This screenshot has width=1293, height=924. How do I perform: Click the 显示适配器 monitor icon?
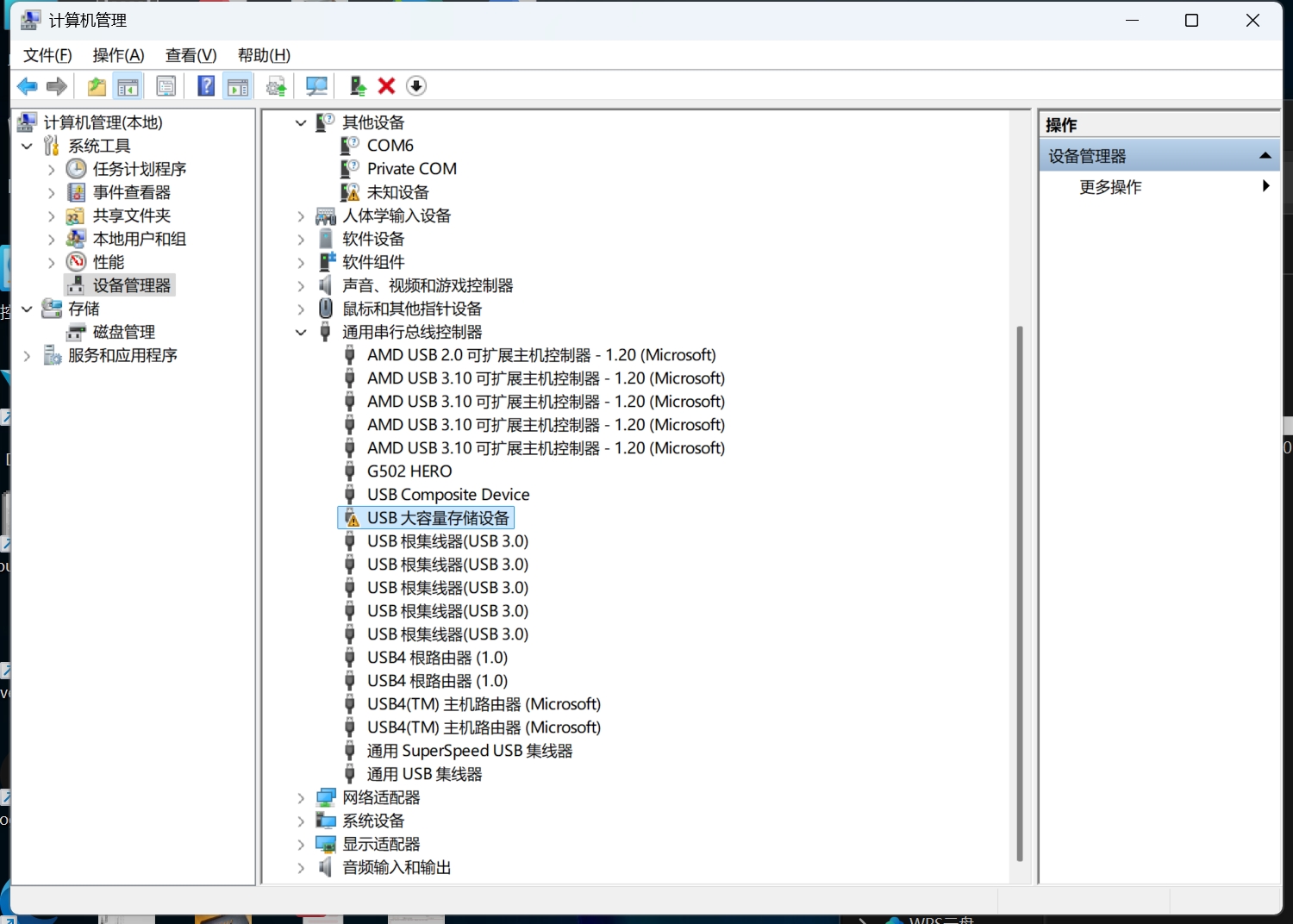pos(326,844)
